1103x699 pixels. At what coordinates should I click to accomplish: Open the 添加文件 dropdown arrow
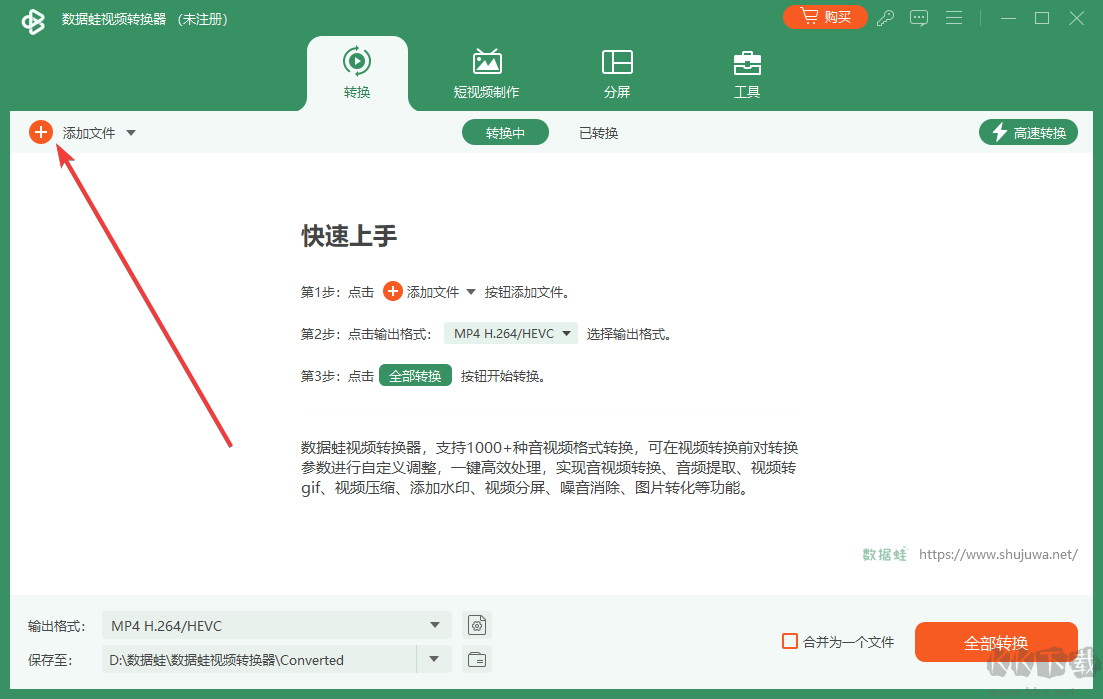pos(131,132)
